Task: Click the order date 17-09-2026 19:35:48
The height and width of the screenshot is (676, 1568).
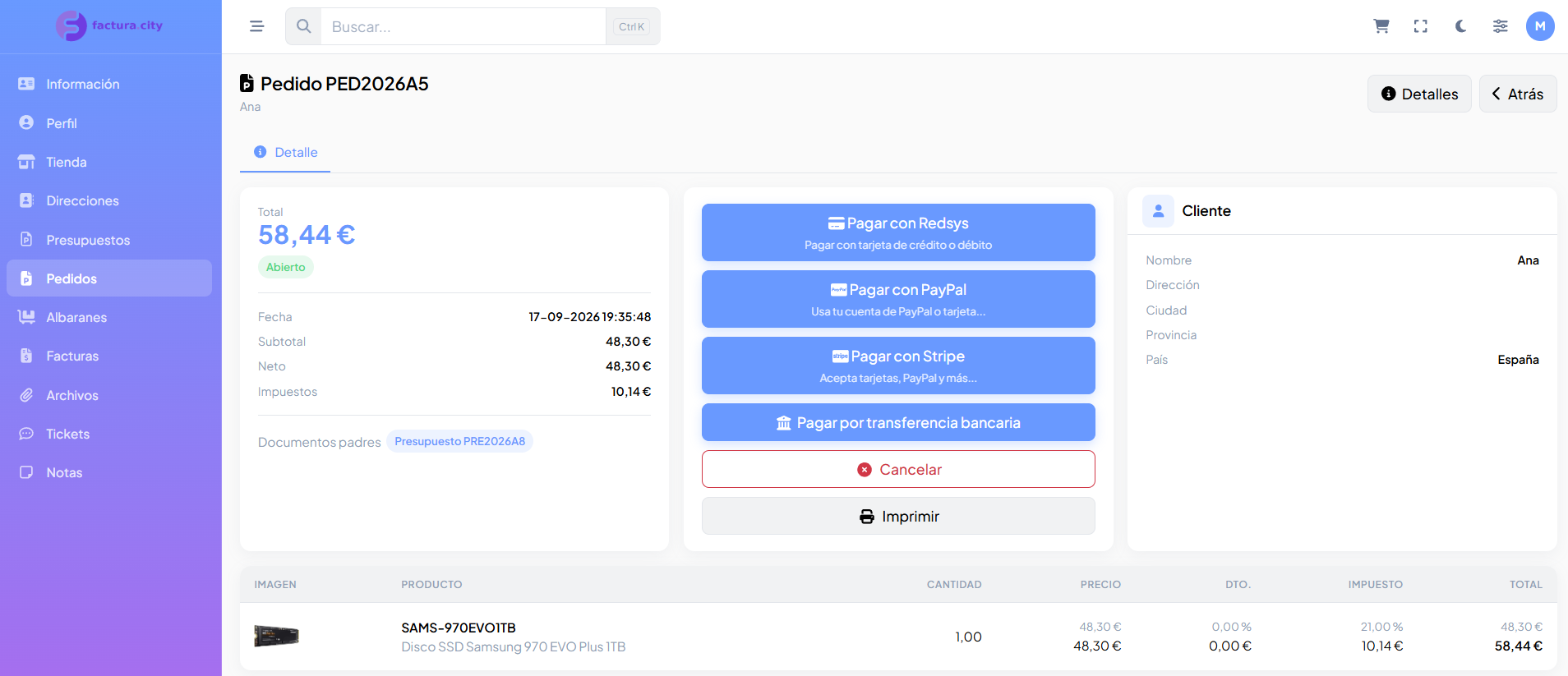Action: (589, 317)
